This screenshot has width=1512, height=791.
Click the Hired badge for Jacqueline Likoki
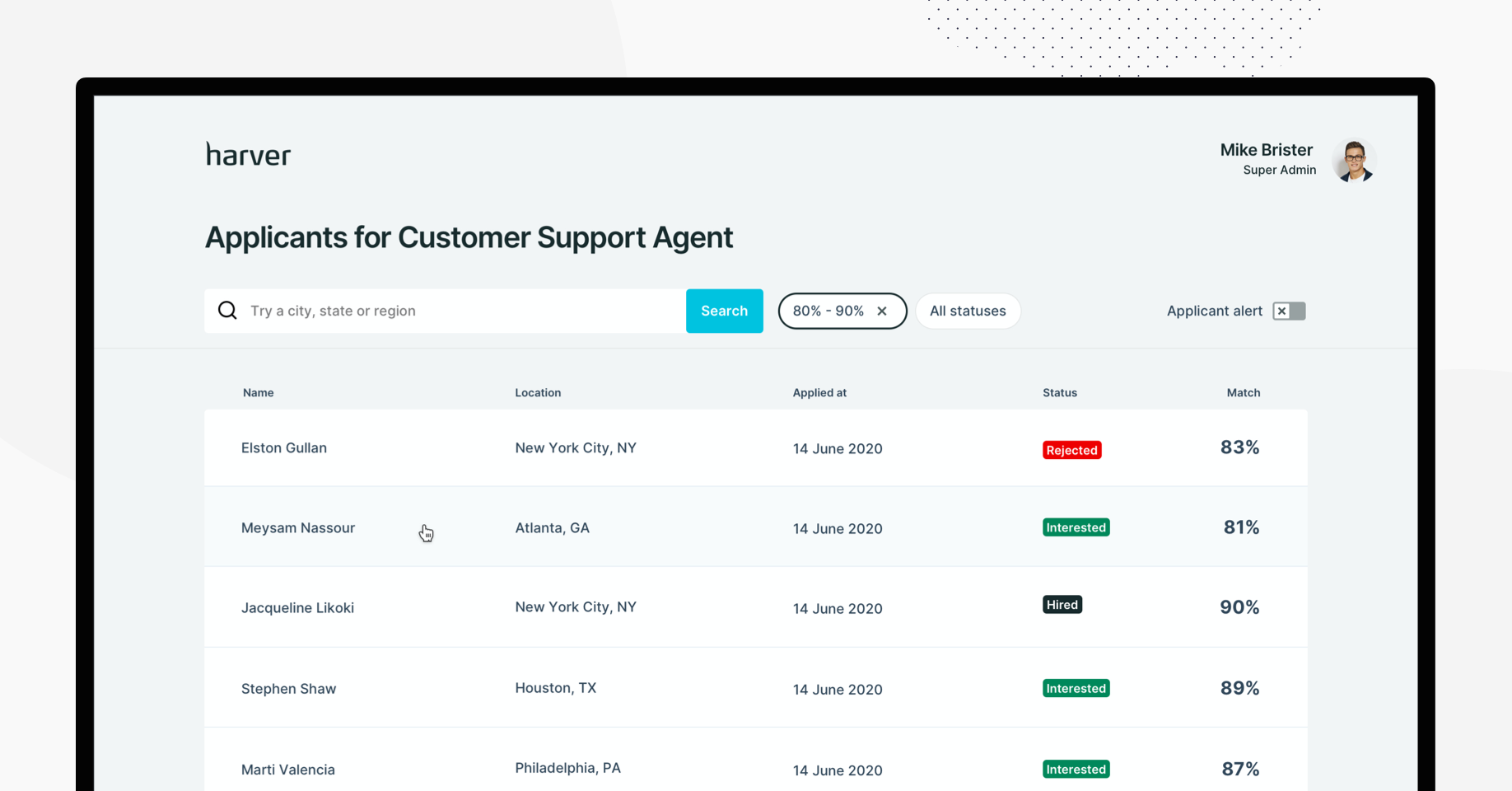pyautogui.click(x=1062, y=605)
